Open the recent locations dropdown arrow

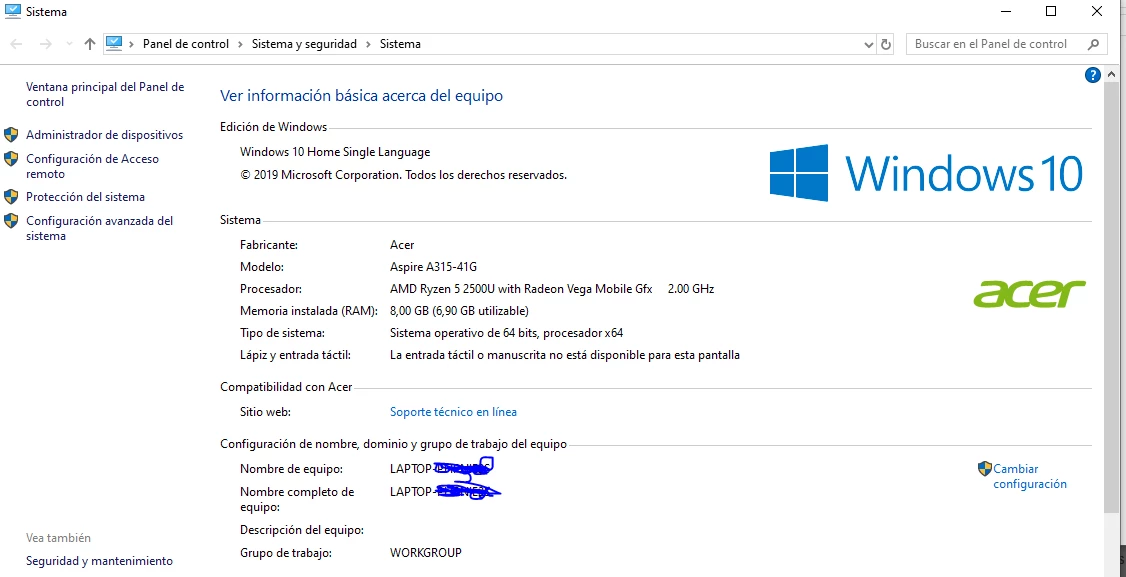(69, 44)
